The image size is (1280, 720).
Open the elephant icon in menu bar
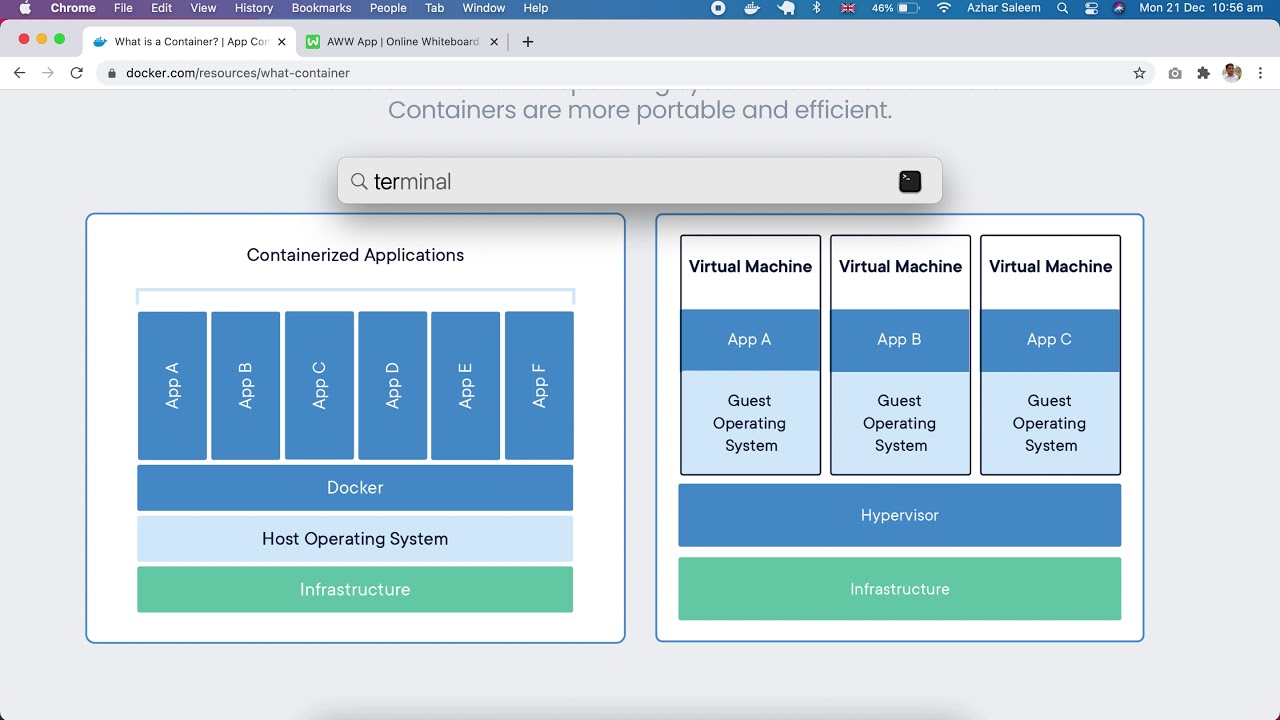pos(785,8)
